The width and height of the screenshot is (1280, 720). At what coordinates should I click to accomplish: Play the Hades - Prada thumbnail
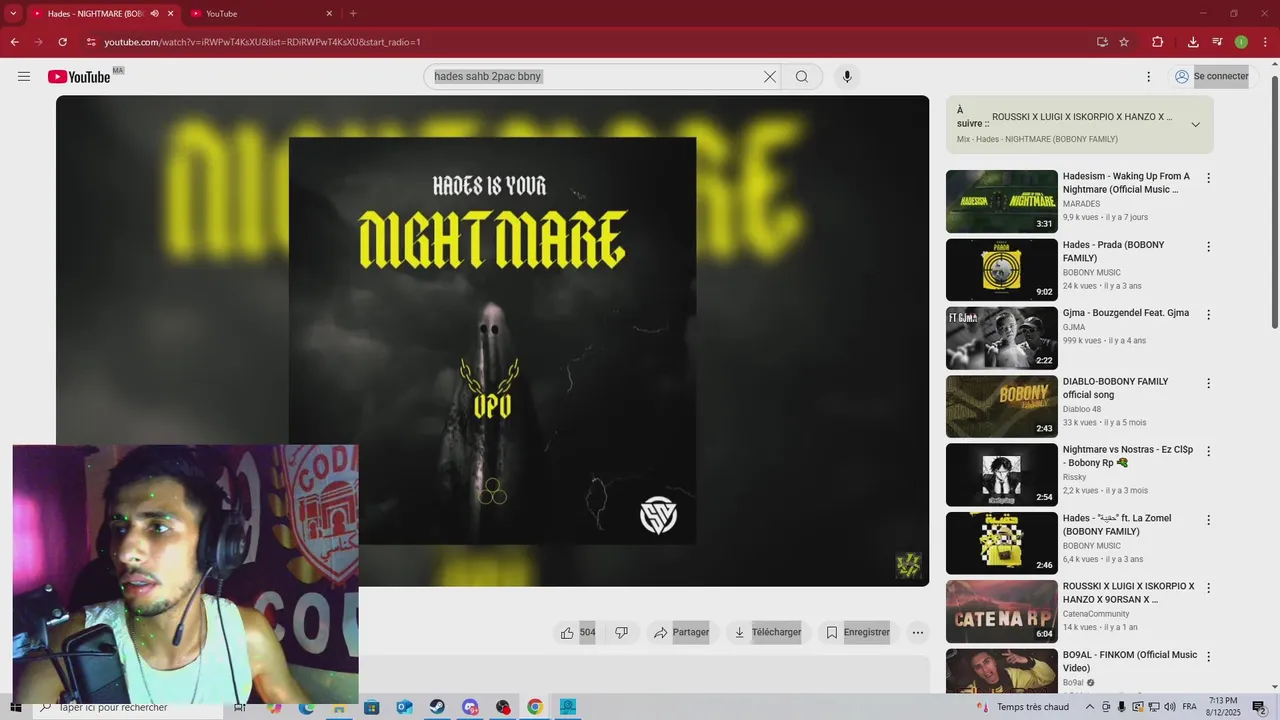click(x=1002, y=270)
